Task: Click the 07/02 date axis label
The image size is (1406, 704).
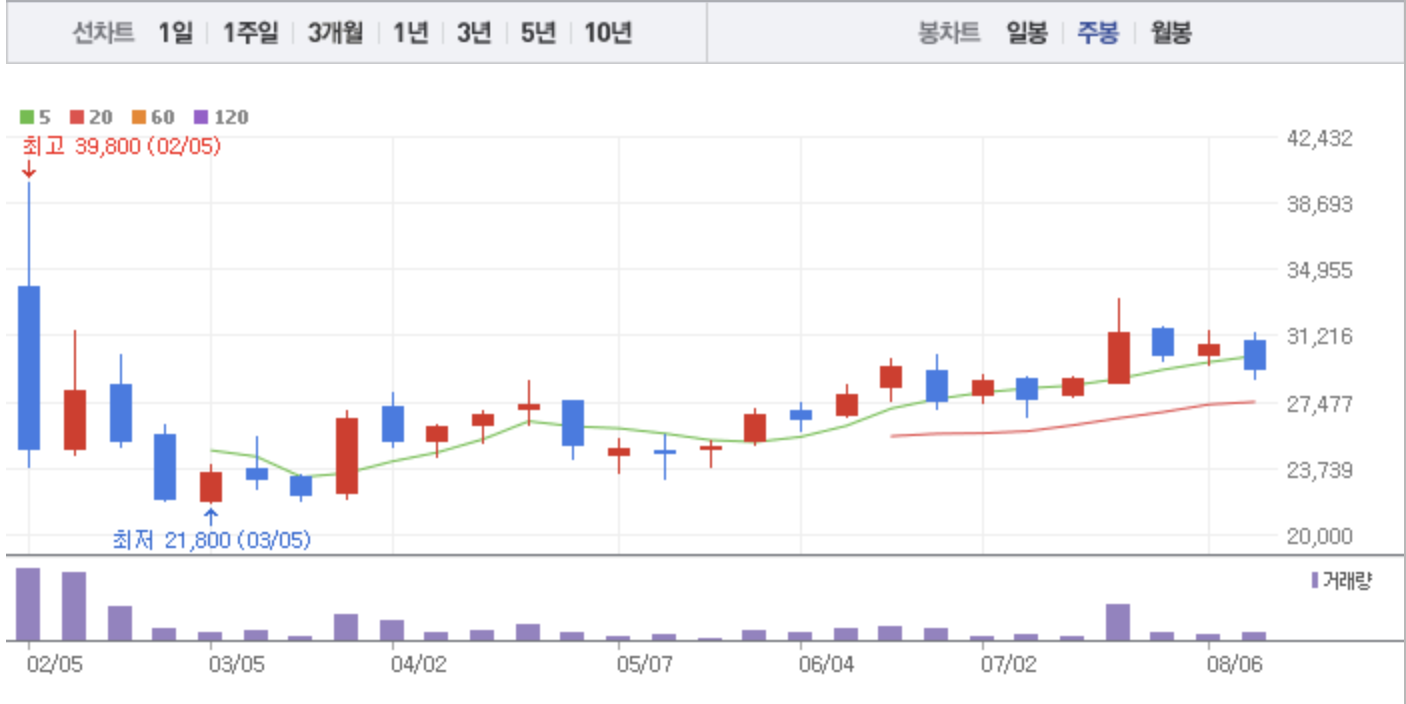Action: [1008, 664]
